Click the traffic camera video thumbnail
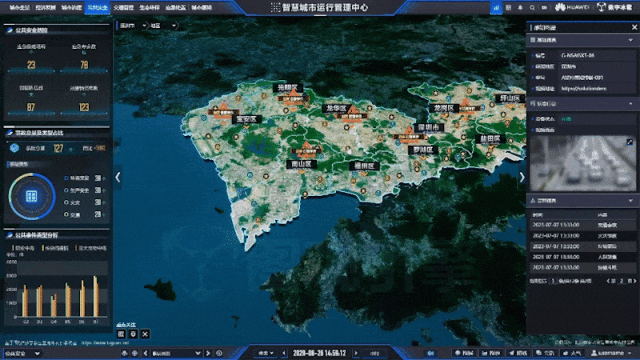The height and width of the screenshot is (360, 640). tap(582, 163)
